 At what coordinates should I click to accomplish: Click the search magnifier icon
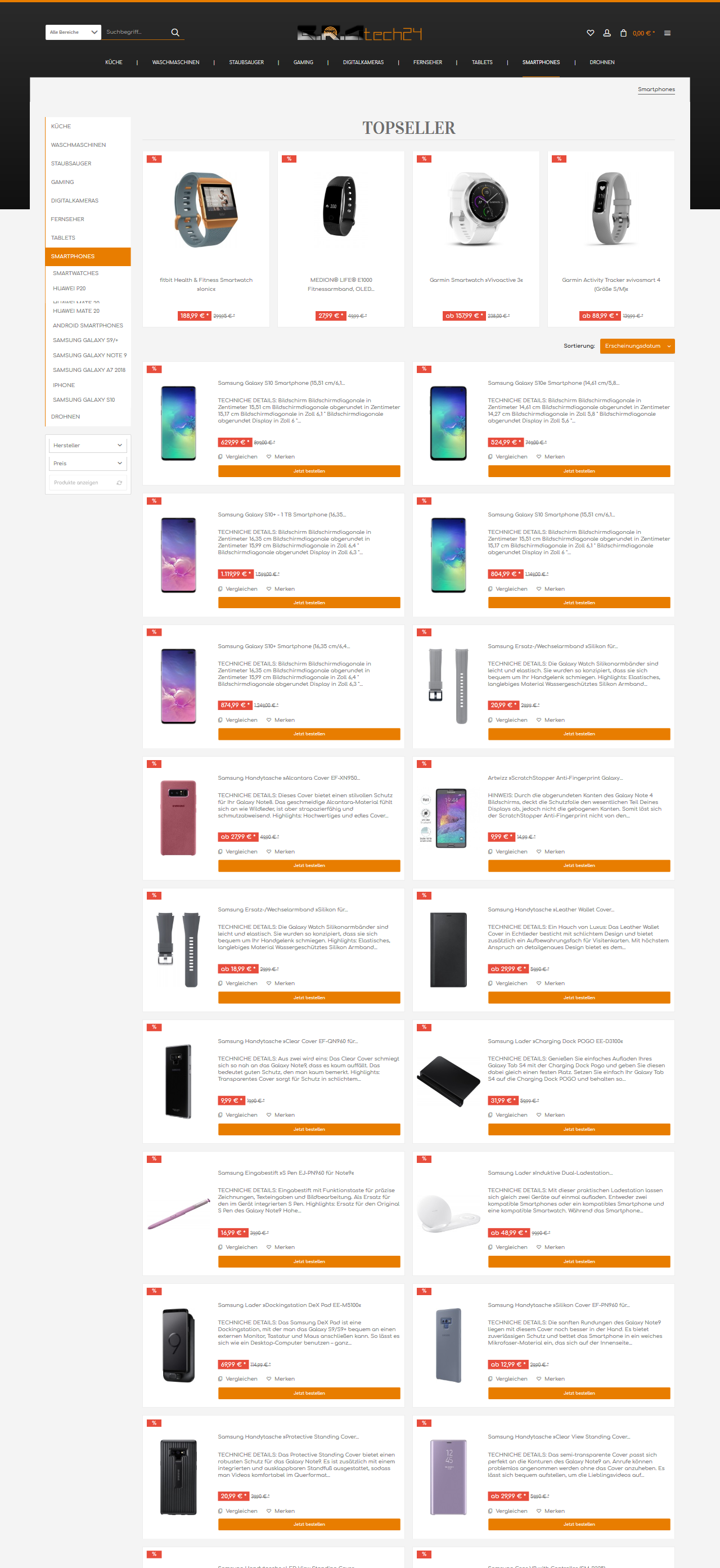pyautogui.click(x=175, y=32)
